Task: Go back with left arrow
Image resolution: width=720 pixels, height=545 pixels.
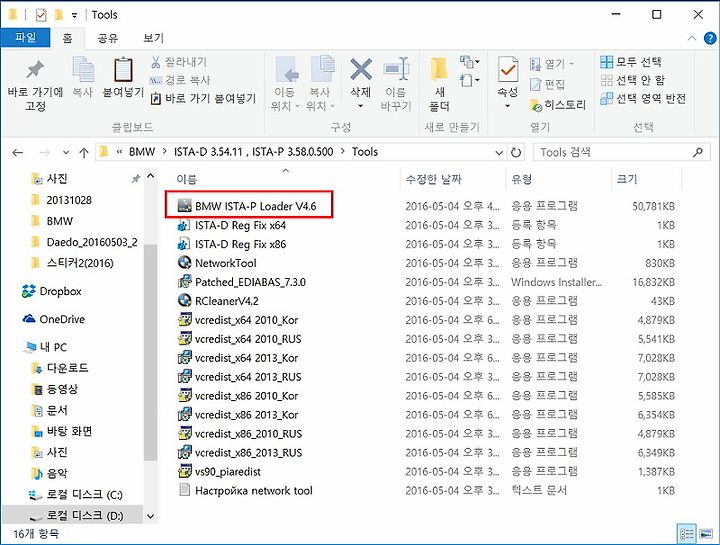Action: pyautogui.click(x=17, y=152)
